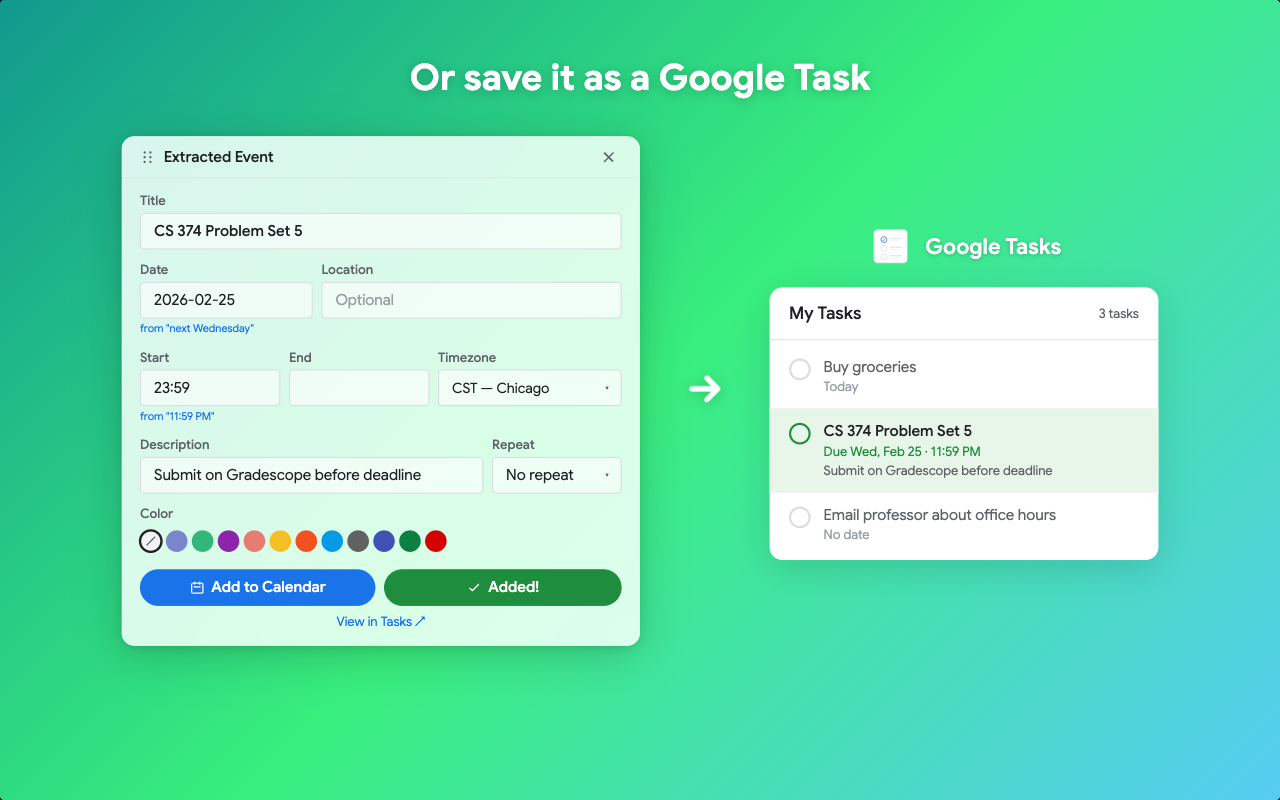The width and height of the screenshot is (1280, 800).
Task: Open the Timezone dropdown CST — Chicago
Action: (529, 388)
